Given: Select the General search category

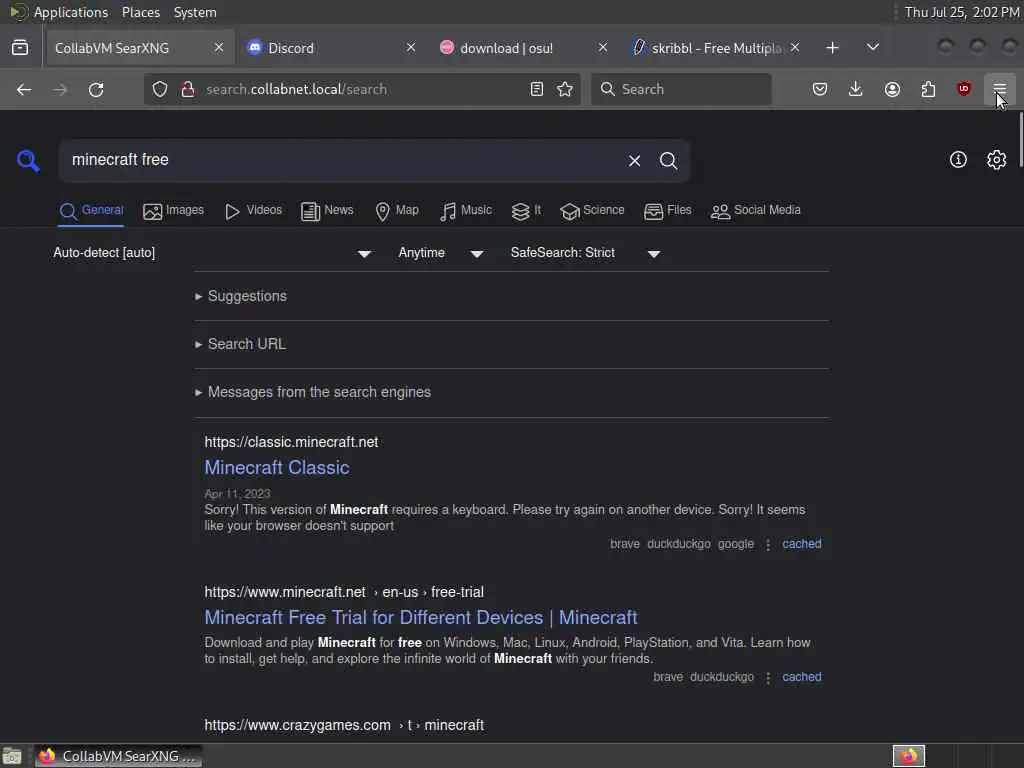Looking at the screenshot, I should point(91,210).
